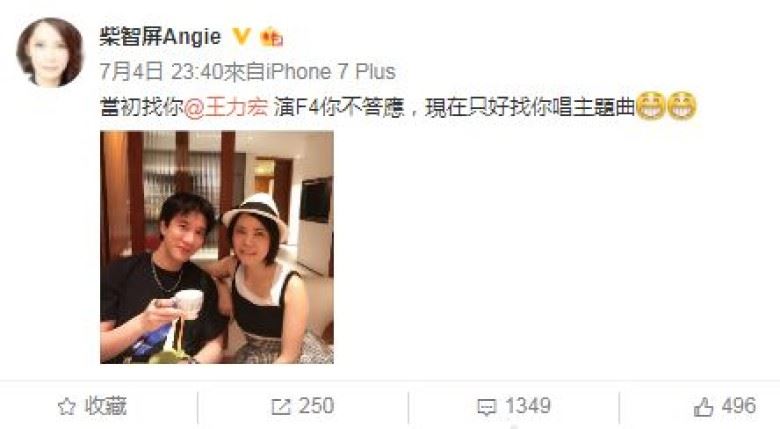Enlarge the attached photo of two people
Image resolution: width=780 pixels, height=429 pixels.
(x=217, y=247)
